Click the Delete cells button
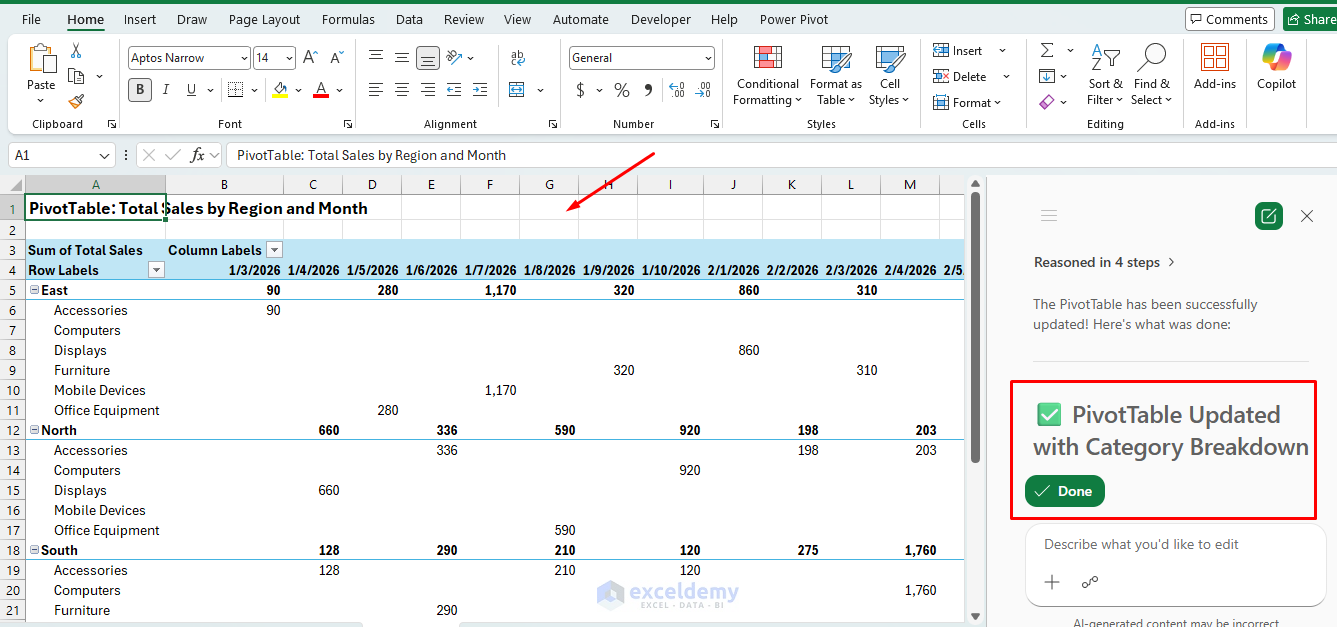 tap(960, 77)
